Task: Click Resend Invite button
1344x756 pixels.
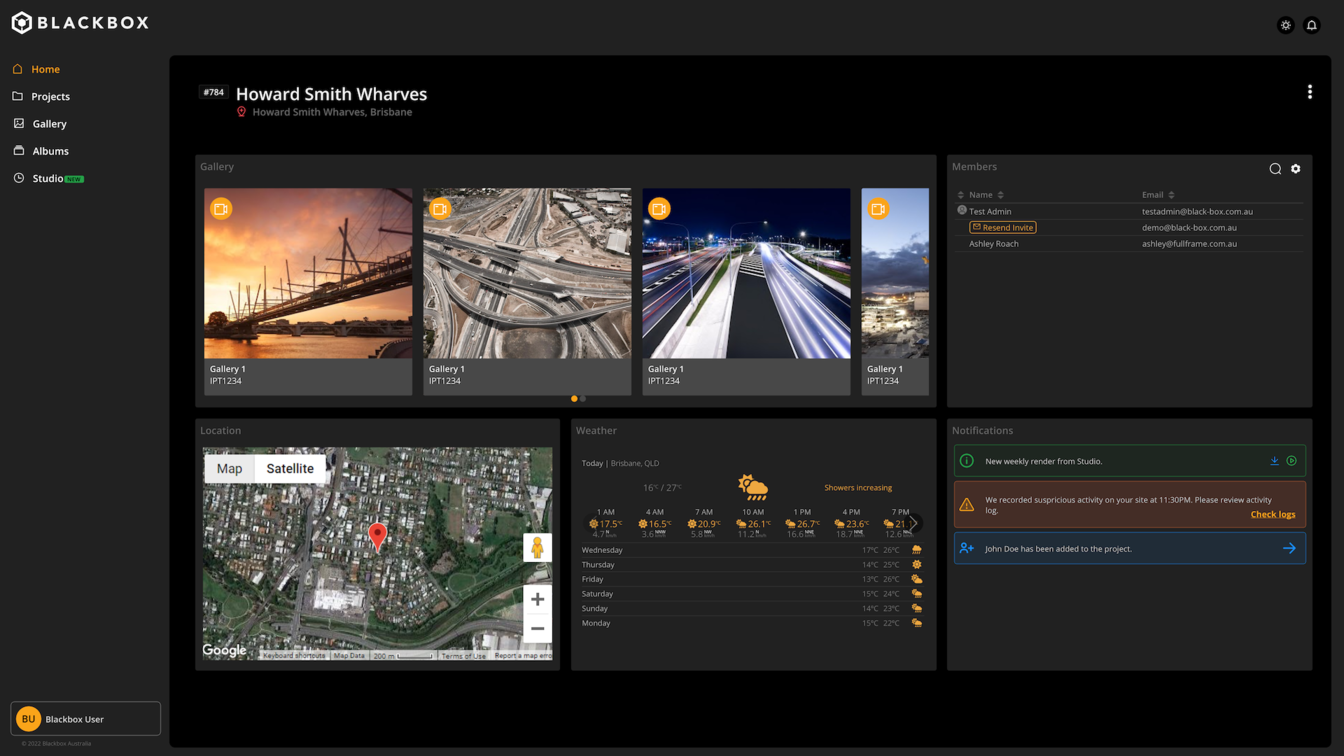Action: tap(1003, 227)
